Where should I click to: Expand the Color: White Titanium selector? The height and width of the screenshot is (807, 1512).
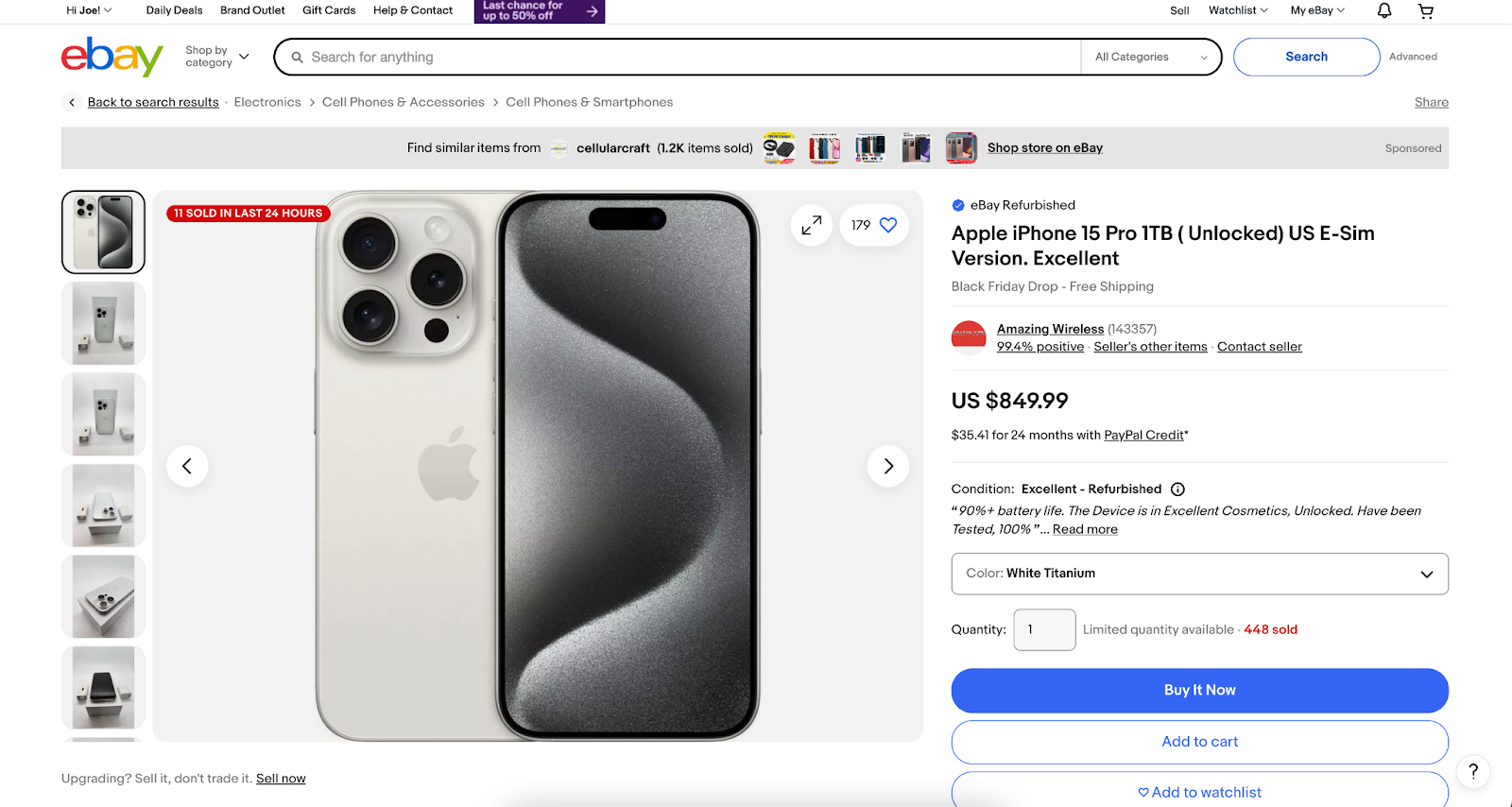[1198, 574]
